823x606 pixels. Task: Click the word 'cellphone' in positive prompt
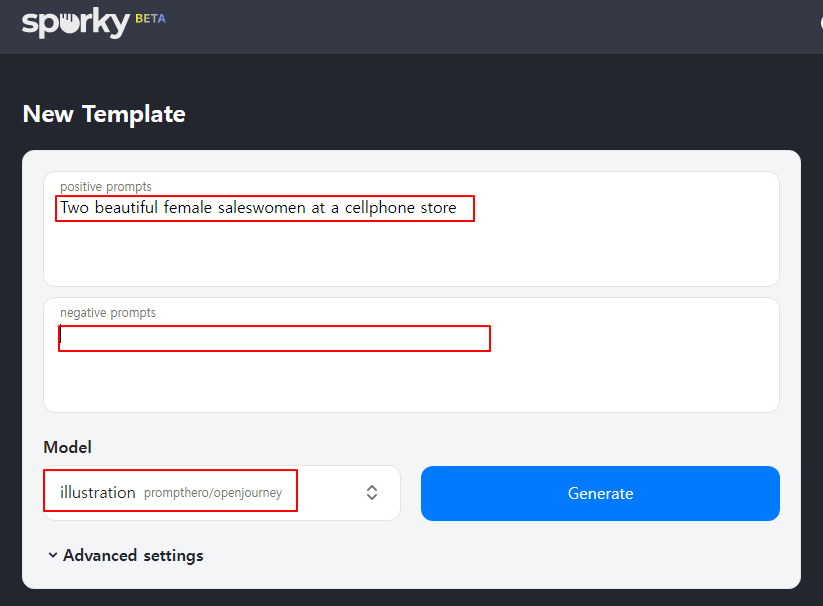[x=379, y=208]
